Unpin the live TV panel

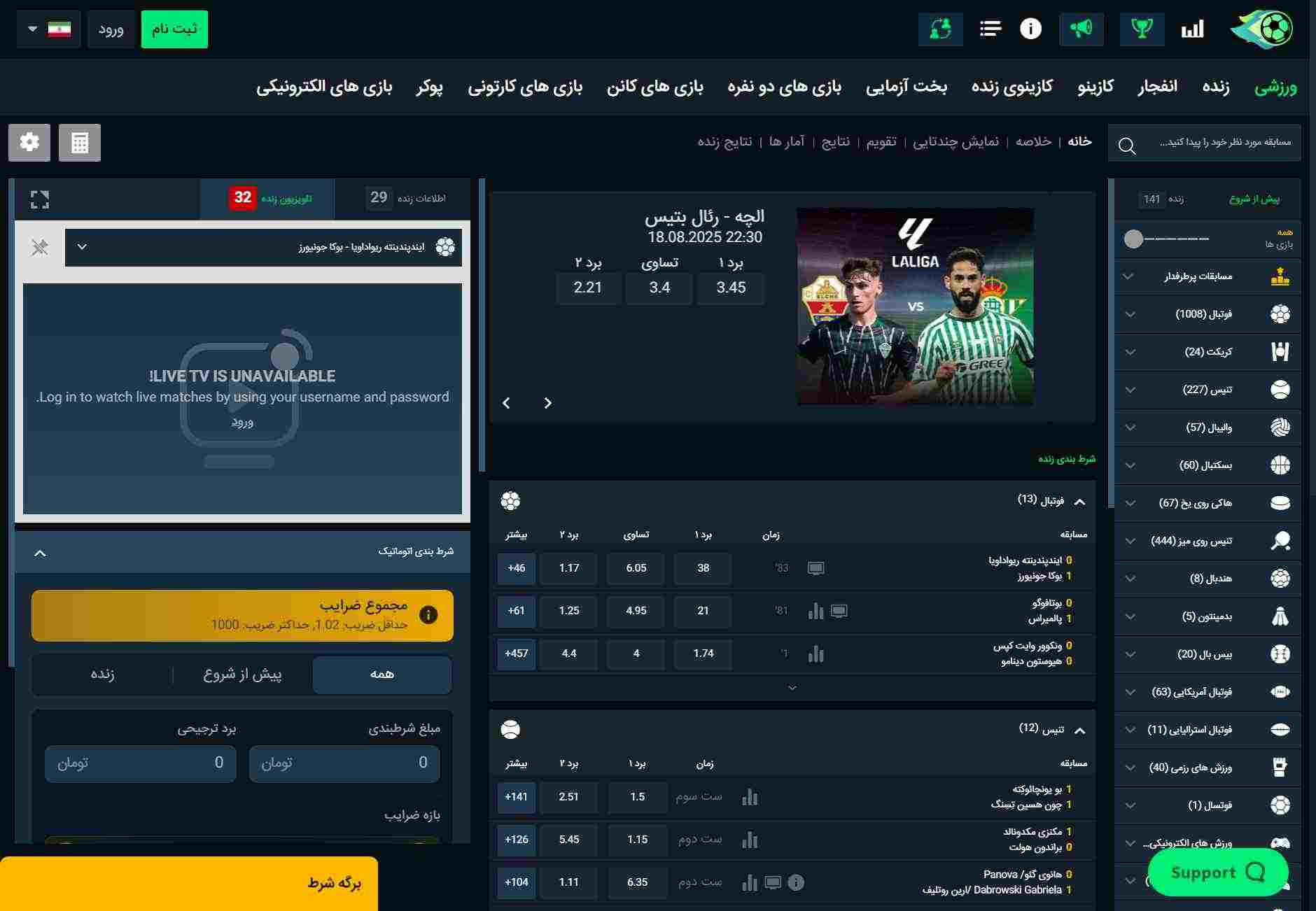pos(40,247)
